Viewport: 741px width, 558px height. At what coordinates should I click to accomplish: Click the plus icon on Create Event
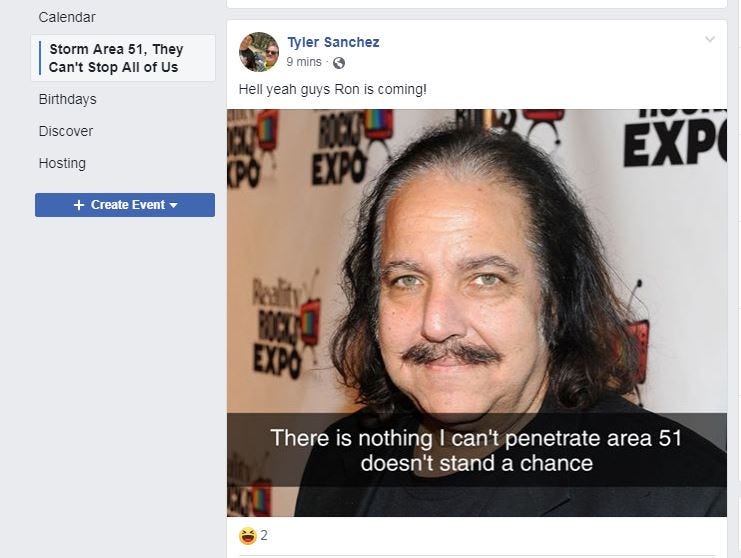pos(79,205)
